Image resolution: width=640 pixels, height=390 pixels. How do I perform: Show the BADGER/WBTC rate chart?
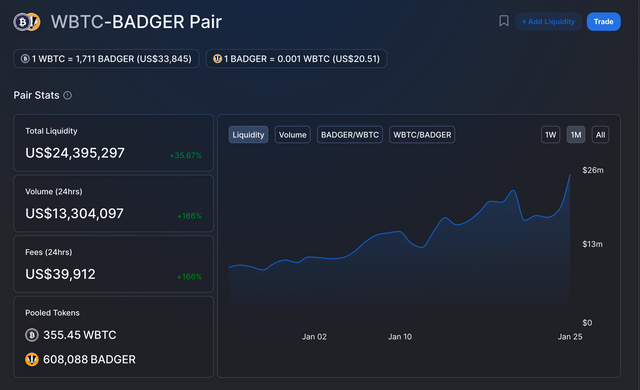coord(350,135)
